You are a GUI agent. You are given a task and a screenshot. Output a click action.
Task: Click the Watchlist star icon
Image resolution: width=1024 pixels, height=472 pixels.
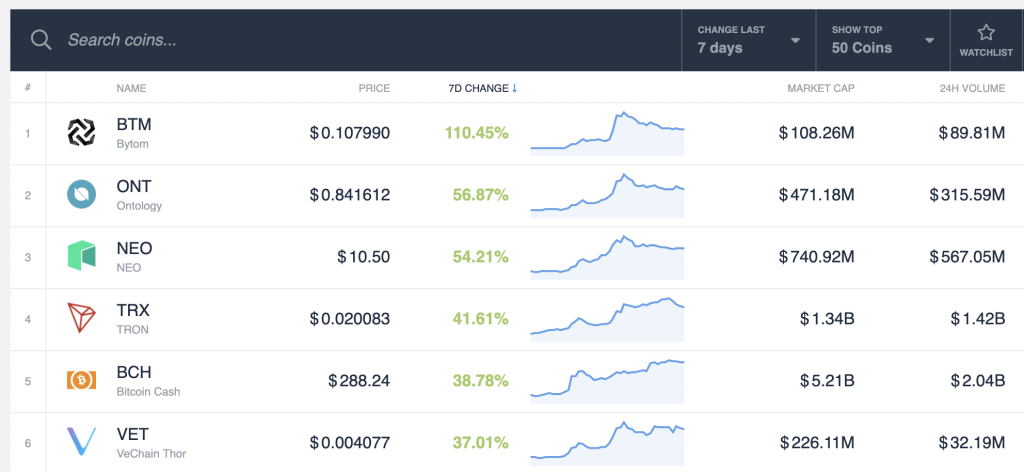click(x=985, y=33)
